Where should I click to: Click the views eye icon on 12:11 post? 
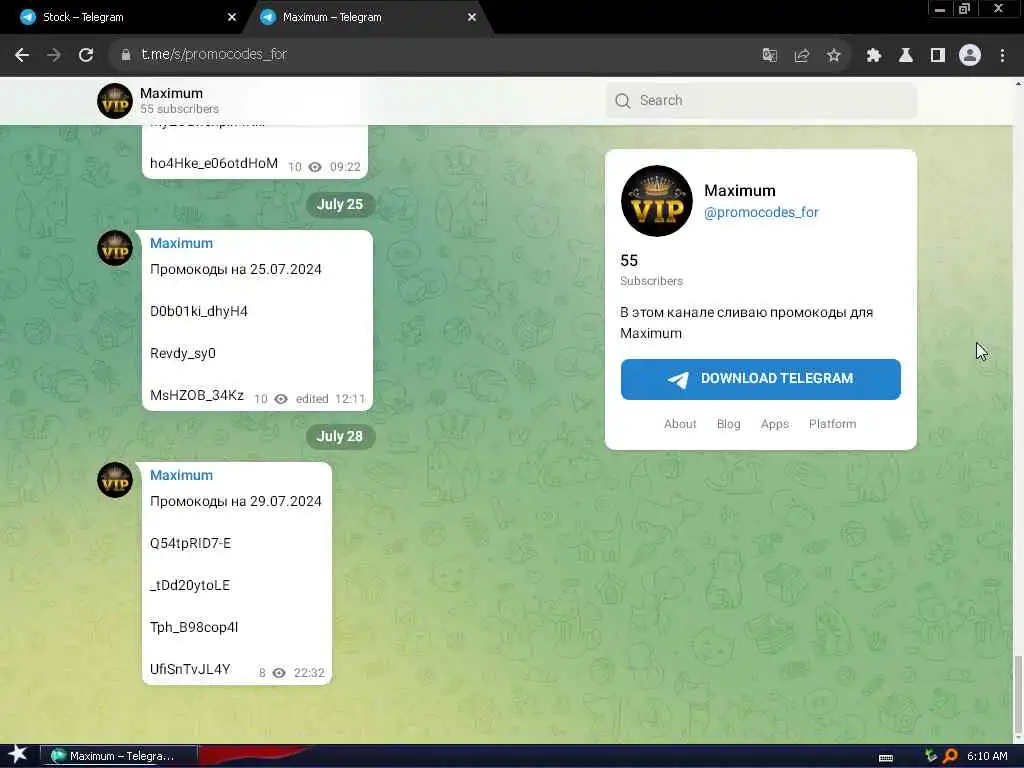[x=281, y=399]
